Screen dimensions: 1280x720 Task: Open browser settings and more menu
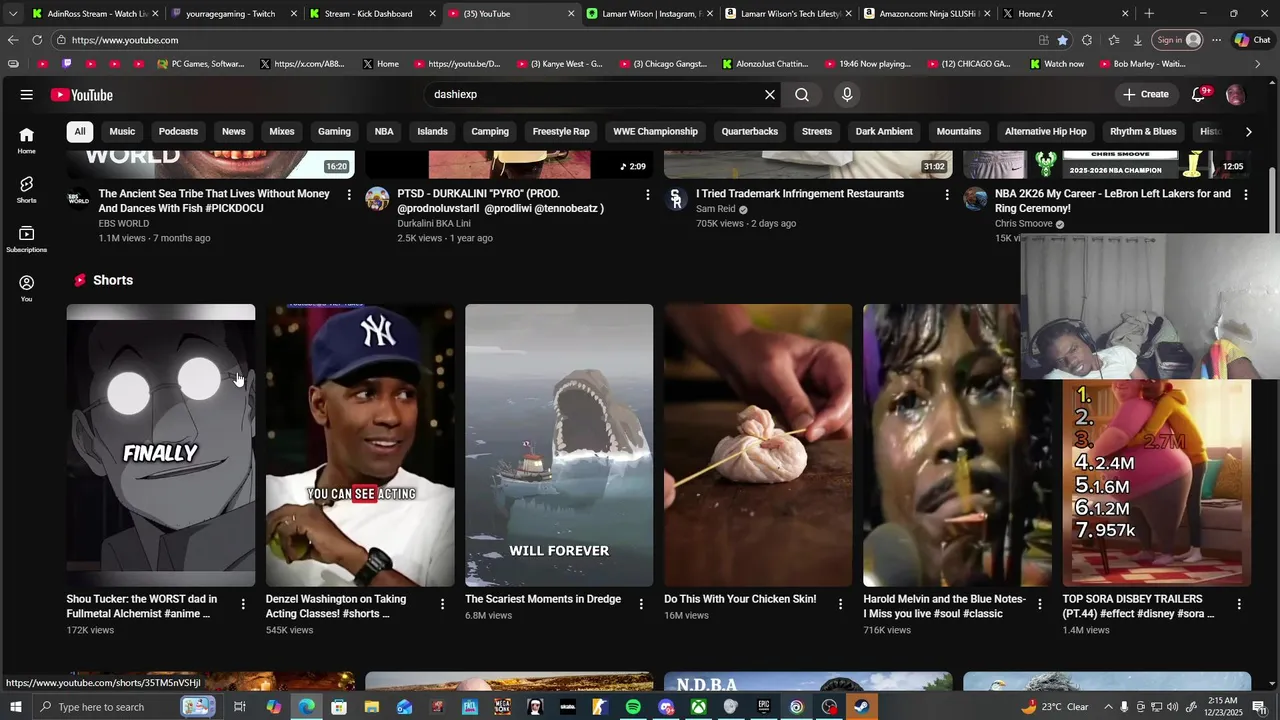pos(1216,40)
